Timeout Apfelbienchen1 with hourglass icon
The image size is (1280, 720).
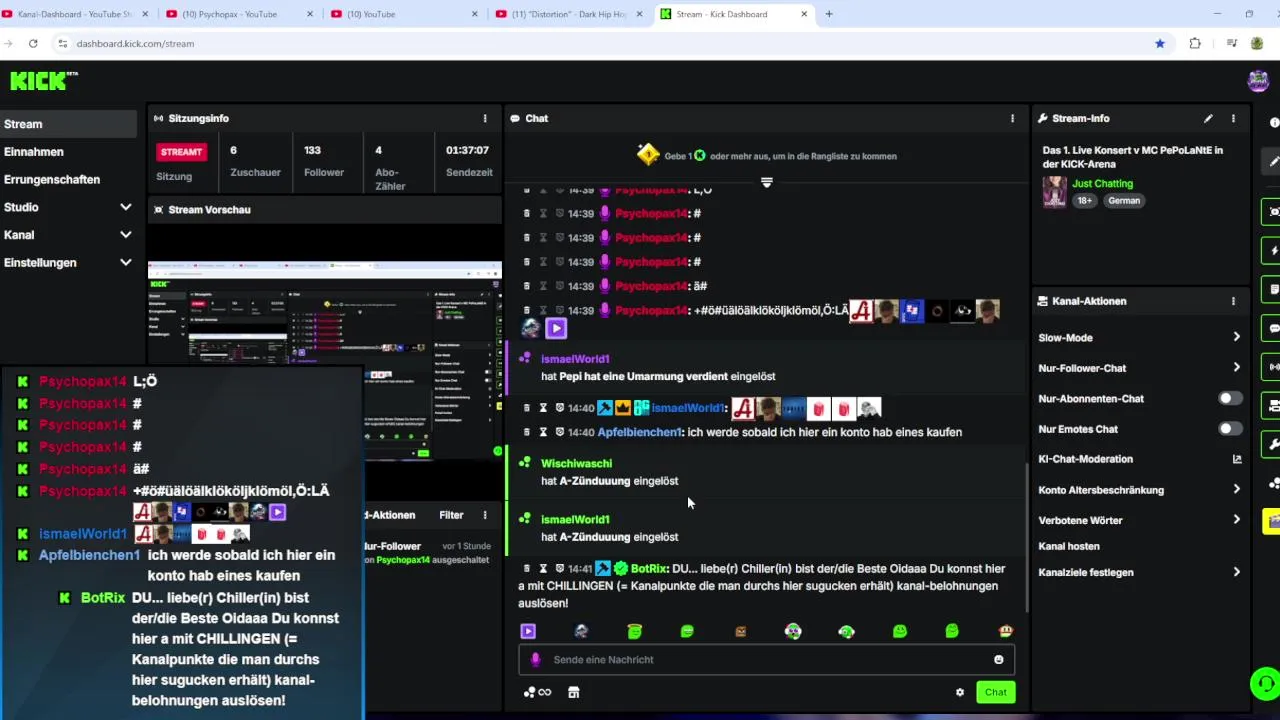(543, 432)
